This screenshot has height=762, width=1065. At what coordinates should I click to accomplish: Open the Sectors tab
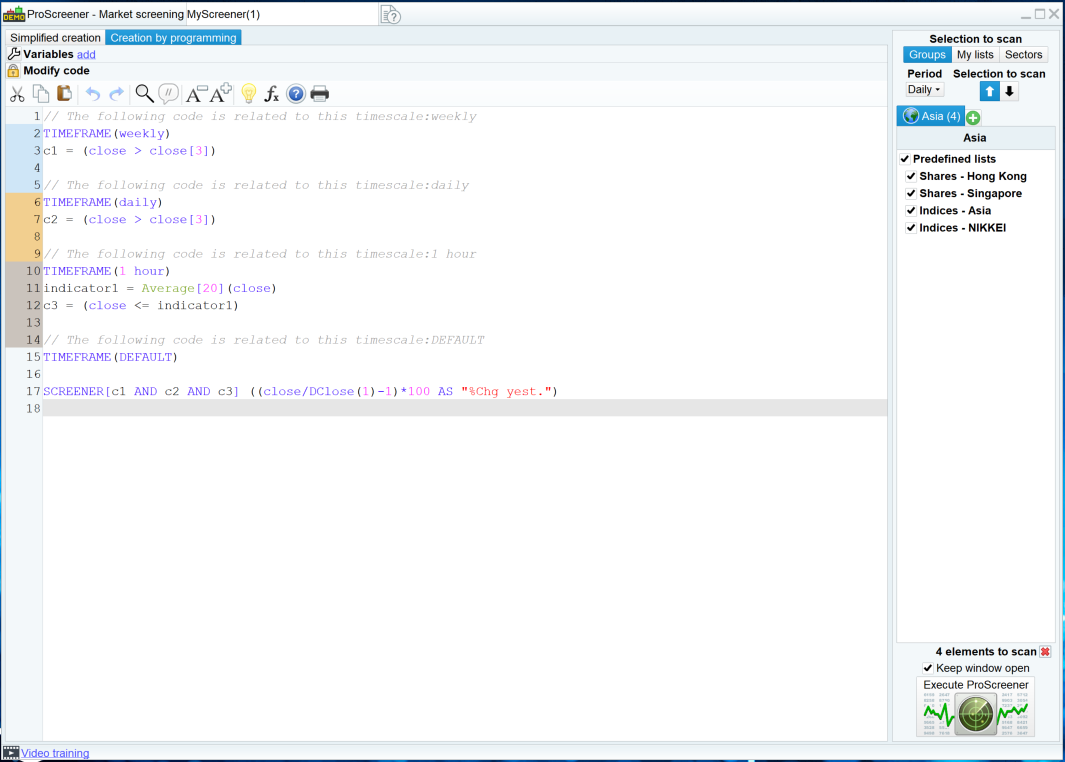pos(1023,55)
